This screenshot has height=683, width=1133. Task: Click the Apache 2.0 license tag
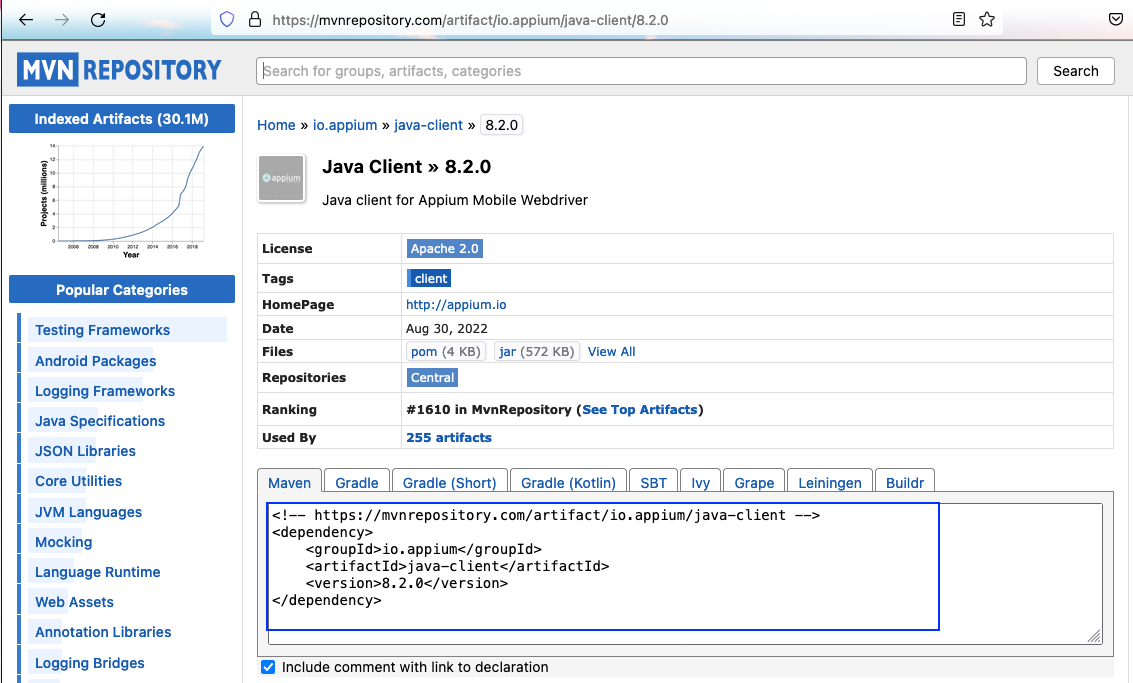(x=444, y=249)
